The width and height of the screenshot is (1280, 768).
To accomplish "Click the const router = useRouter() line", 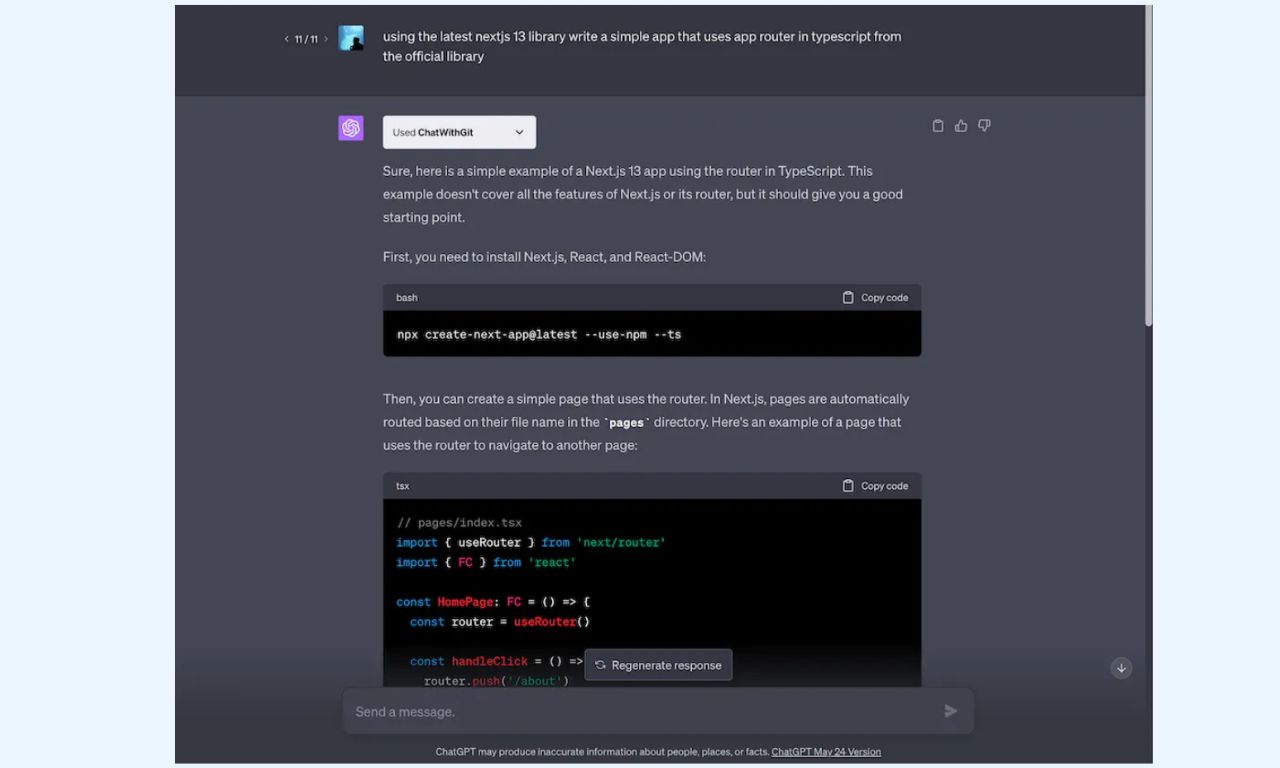I will pos(500,622).
